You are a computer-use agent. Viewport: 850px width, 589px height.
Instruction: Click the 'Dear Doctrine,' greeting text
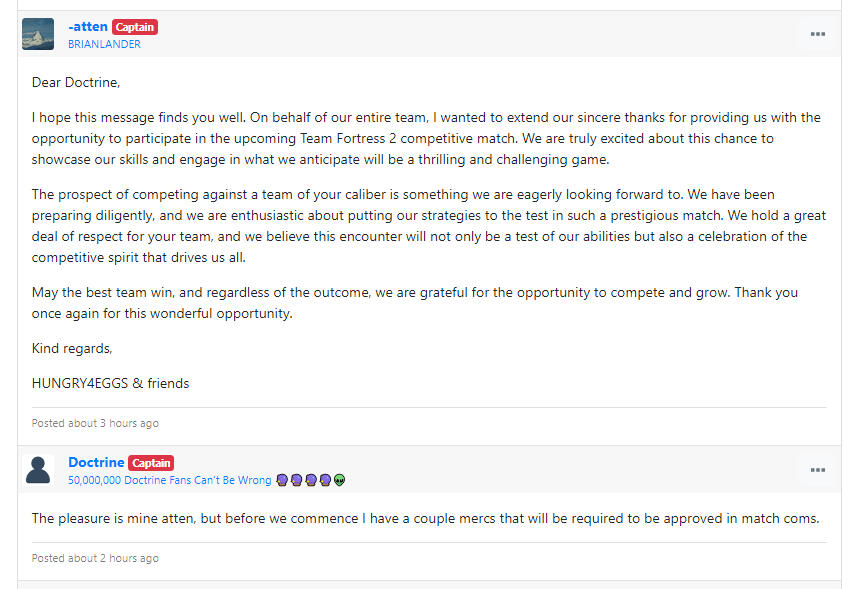pos(75,82)
